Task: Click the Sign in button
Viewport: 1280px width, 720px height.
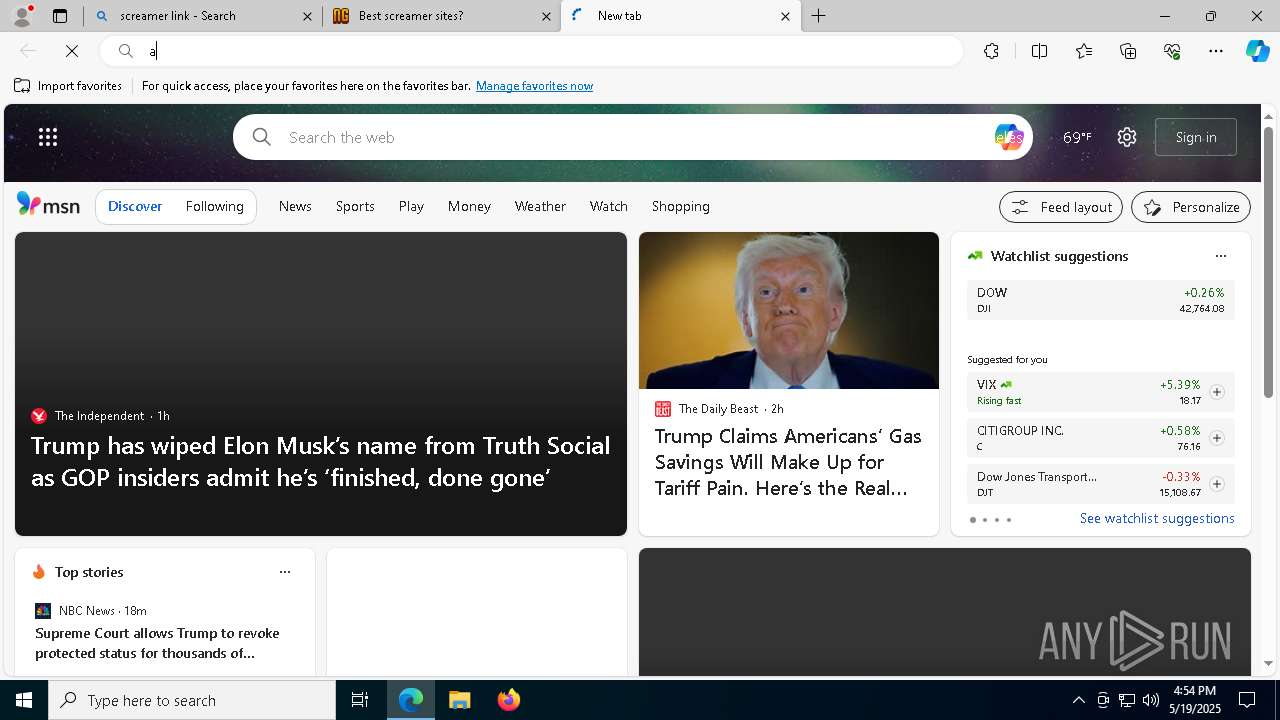Action: tap(1196, 137)
